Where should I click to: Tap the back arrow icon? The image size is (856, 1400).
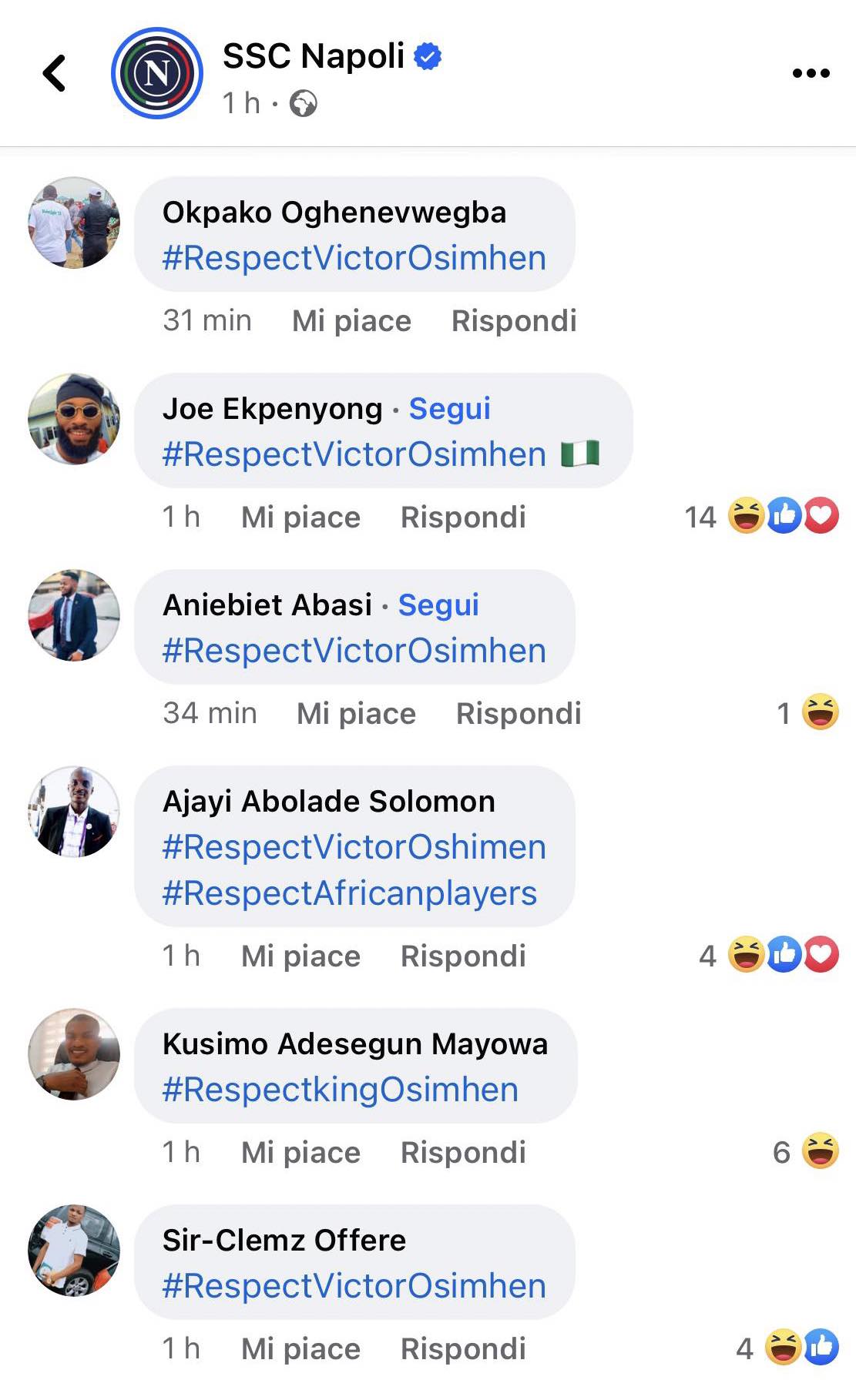point(54,74)
